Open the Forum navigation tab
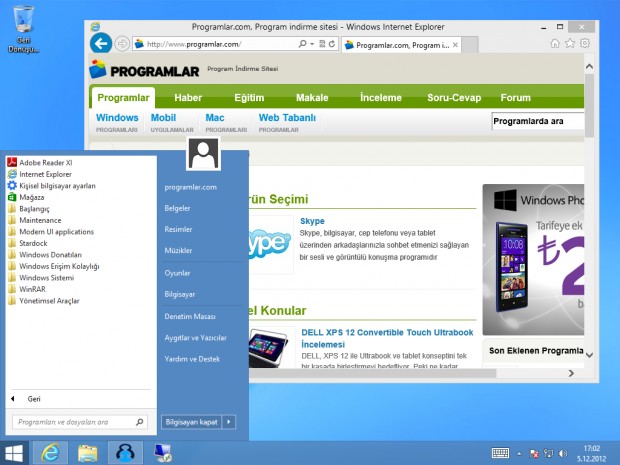620x465 pixels. [515, 98]
